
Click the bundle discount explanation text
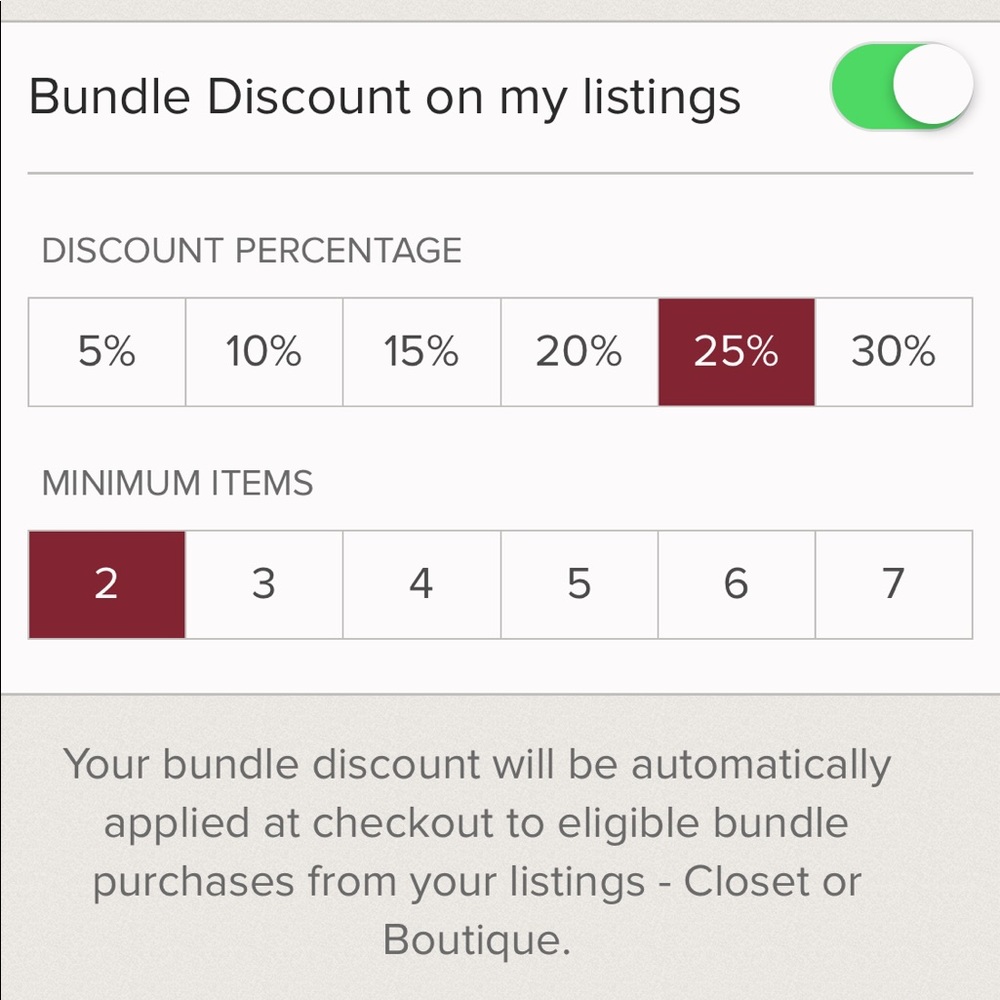coord(478,852)
